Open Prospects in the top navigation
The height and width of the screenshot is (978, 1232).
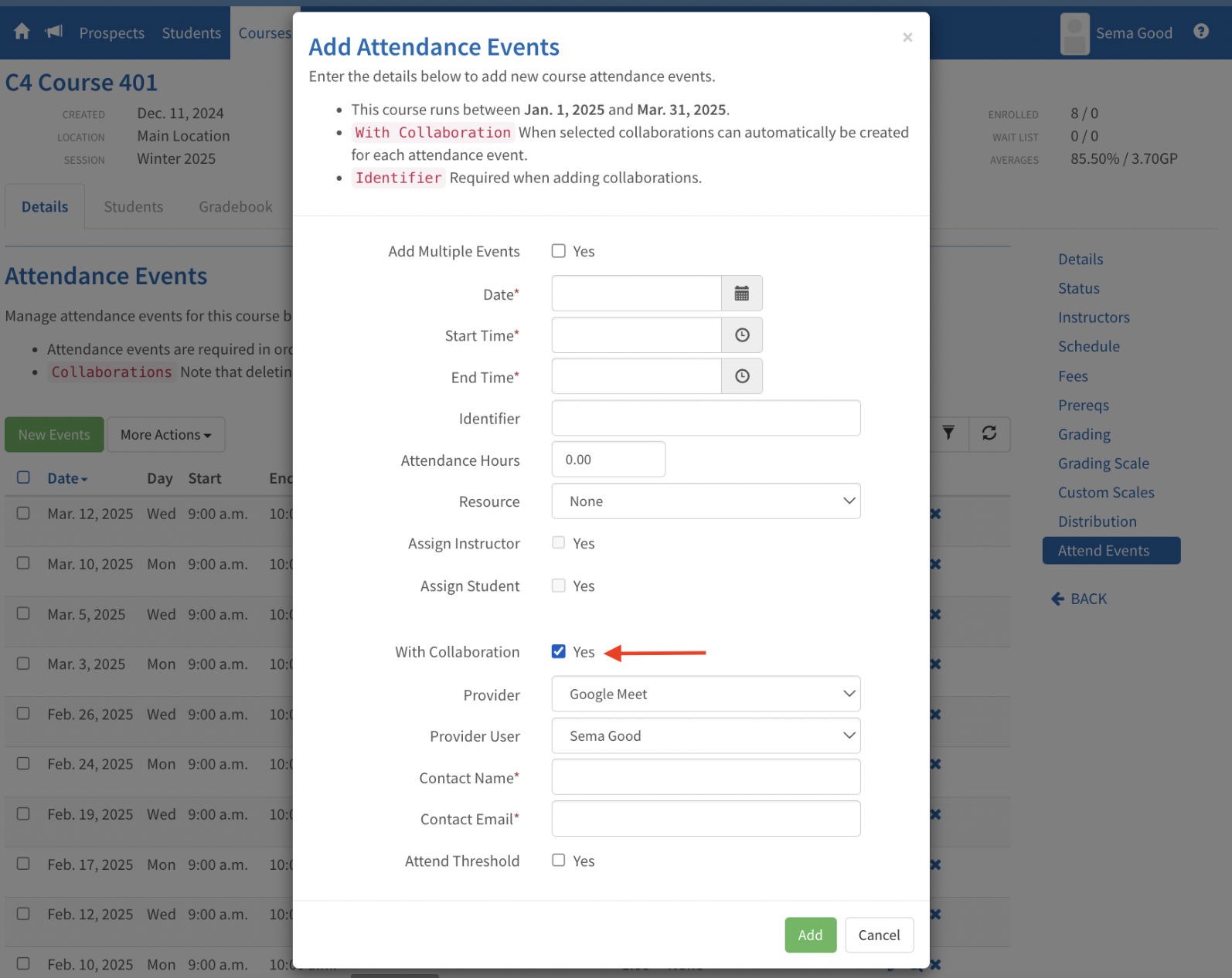click(111, 33)
